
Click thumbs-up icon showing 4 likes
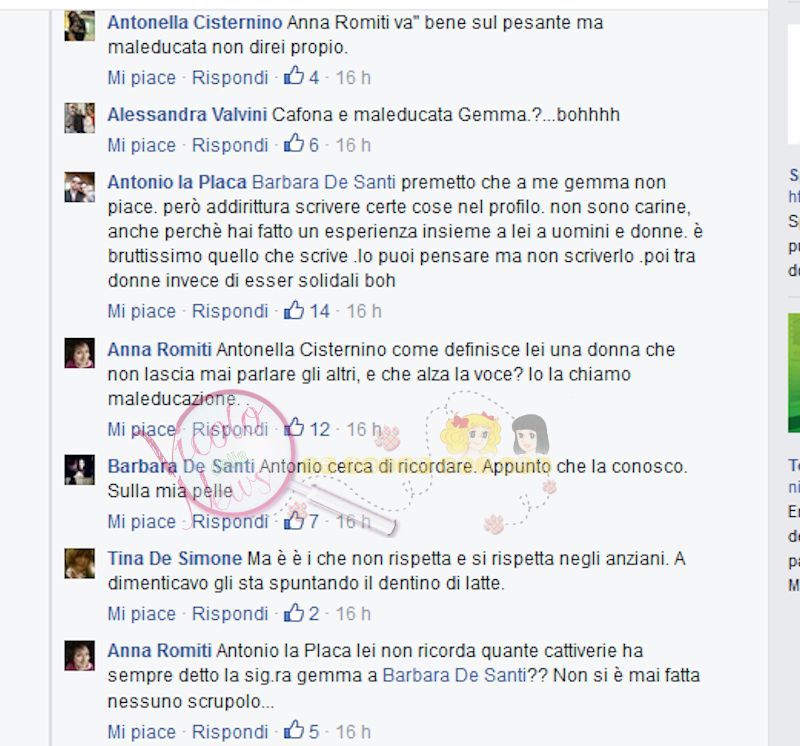point(294,76)
